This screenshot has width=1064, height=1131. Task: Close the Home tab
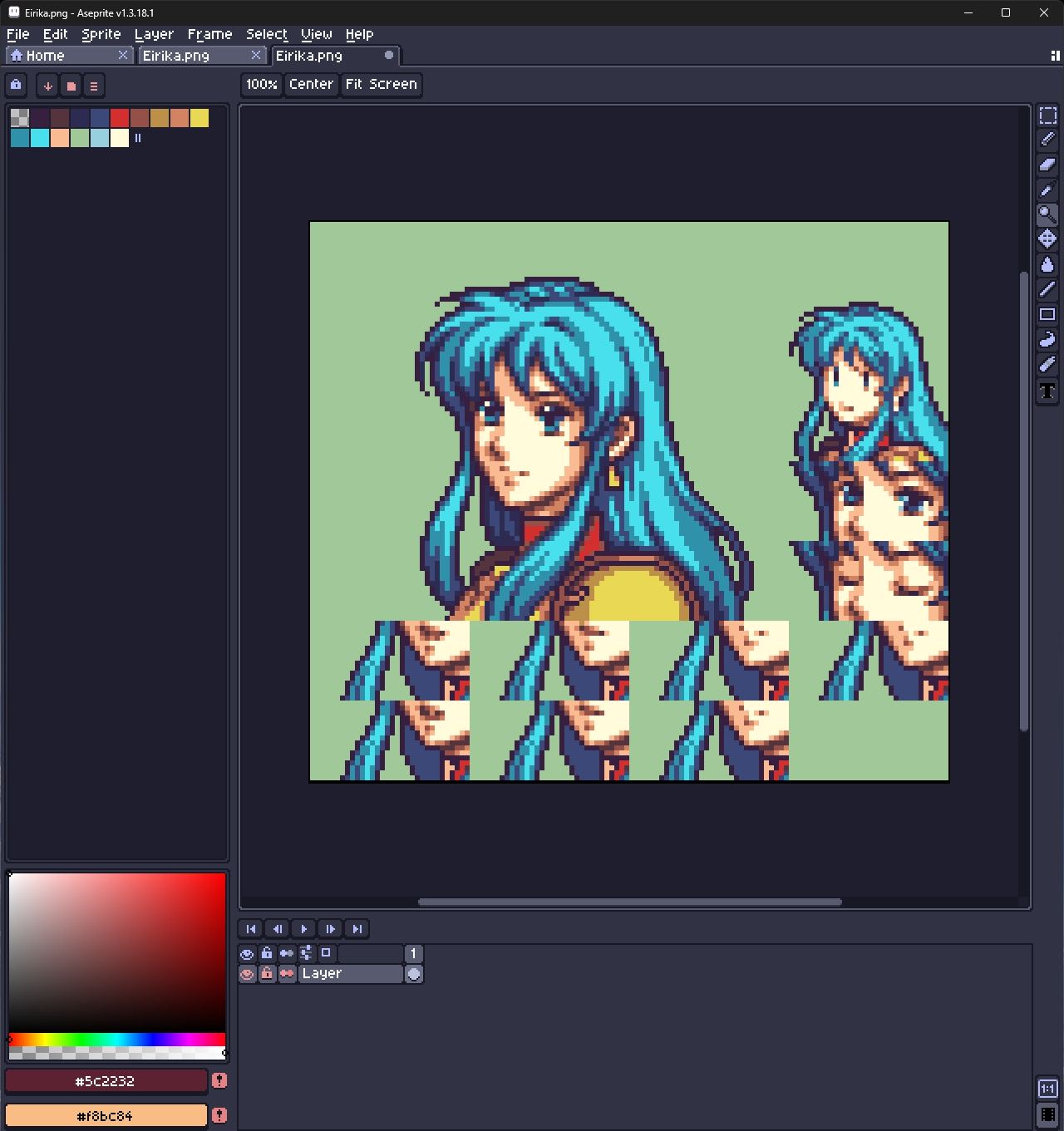(123, 55)
